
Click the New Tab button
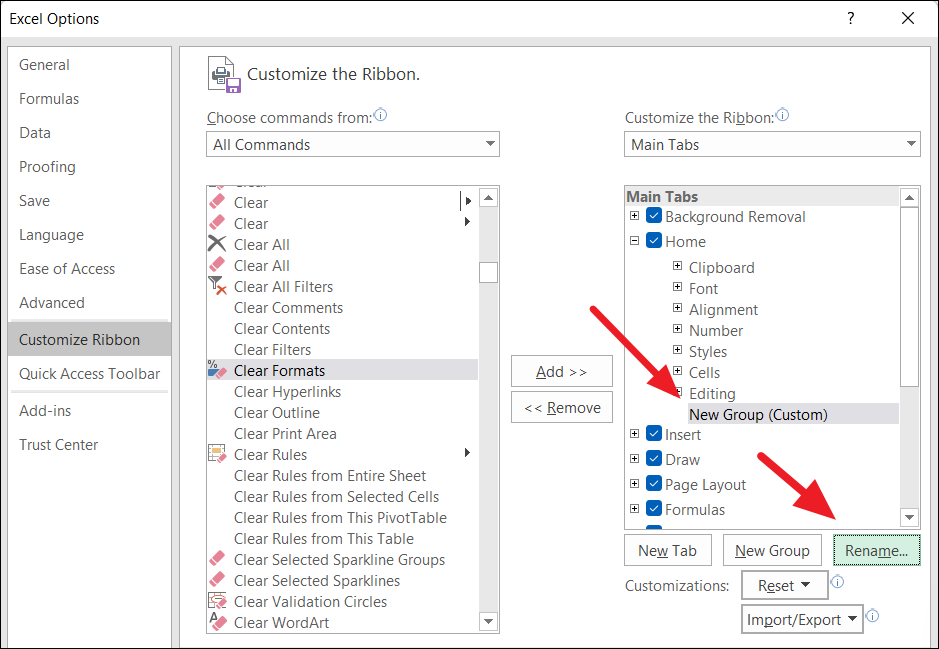668,550
